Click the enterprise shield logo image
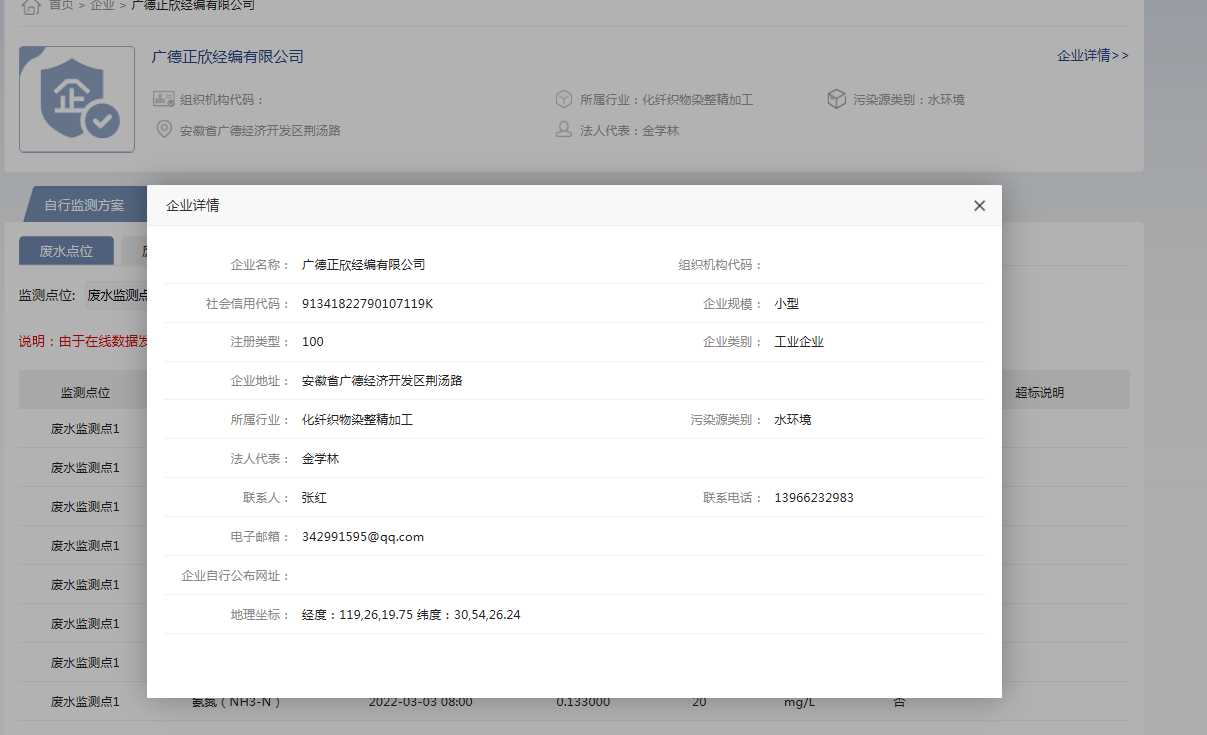Viewport: 1207px width, 735px height. (77, 99)
